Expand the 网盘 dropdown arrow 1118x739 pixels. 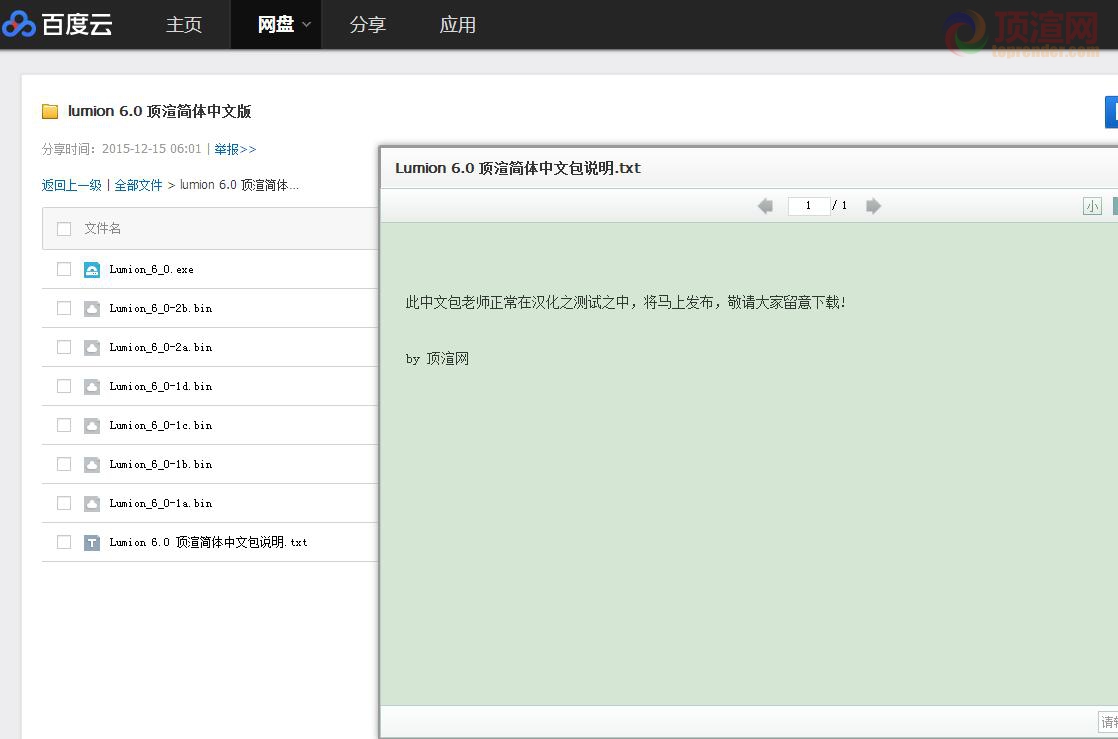click(307, 24)
